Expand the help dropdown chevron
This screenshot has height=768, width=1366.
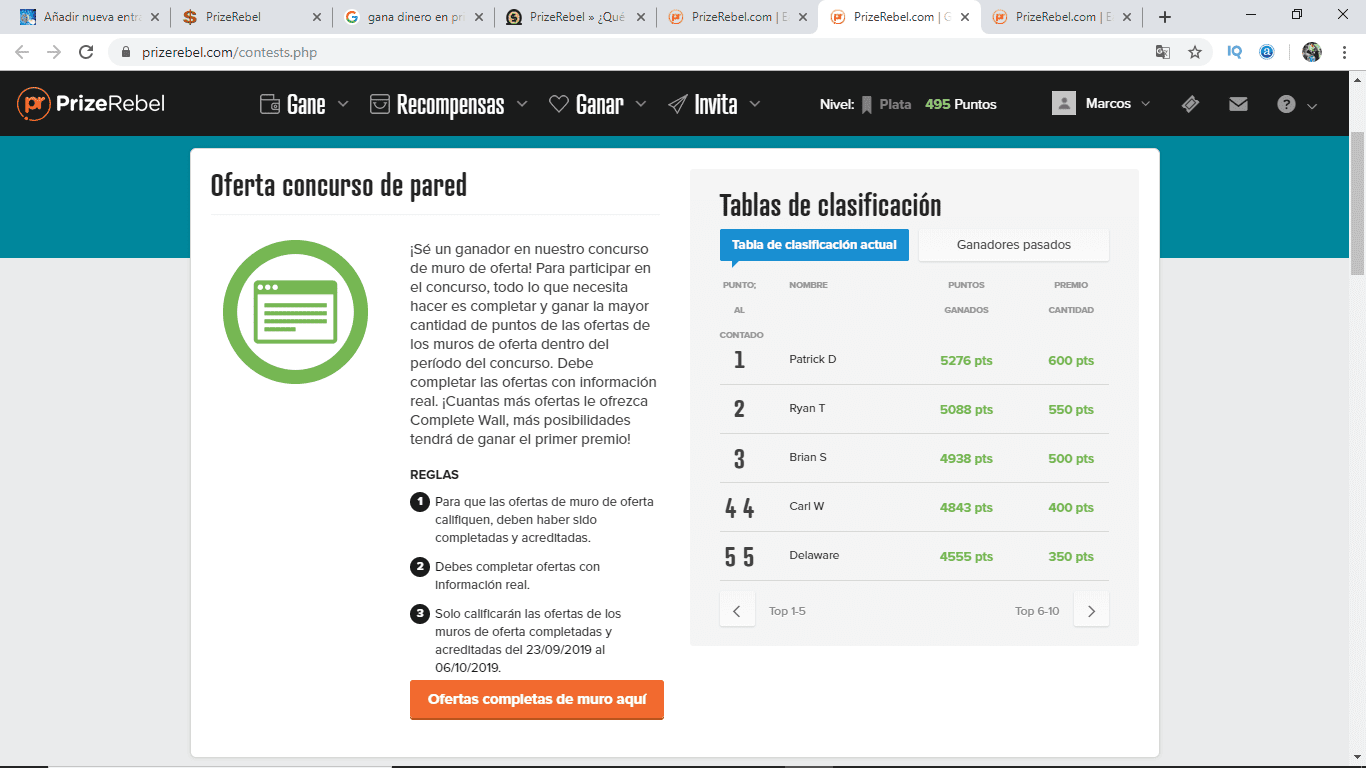(1312, 106)
